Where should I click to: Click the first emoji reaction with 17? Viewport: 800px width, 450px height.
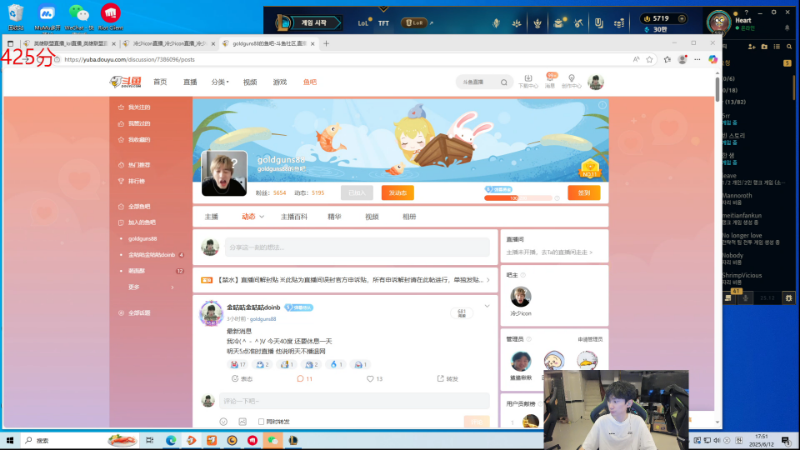pos(238,364)
